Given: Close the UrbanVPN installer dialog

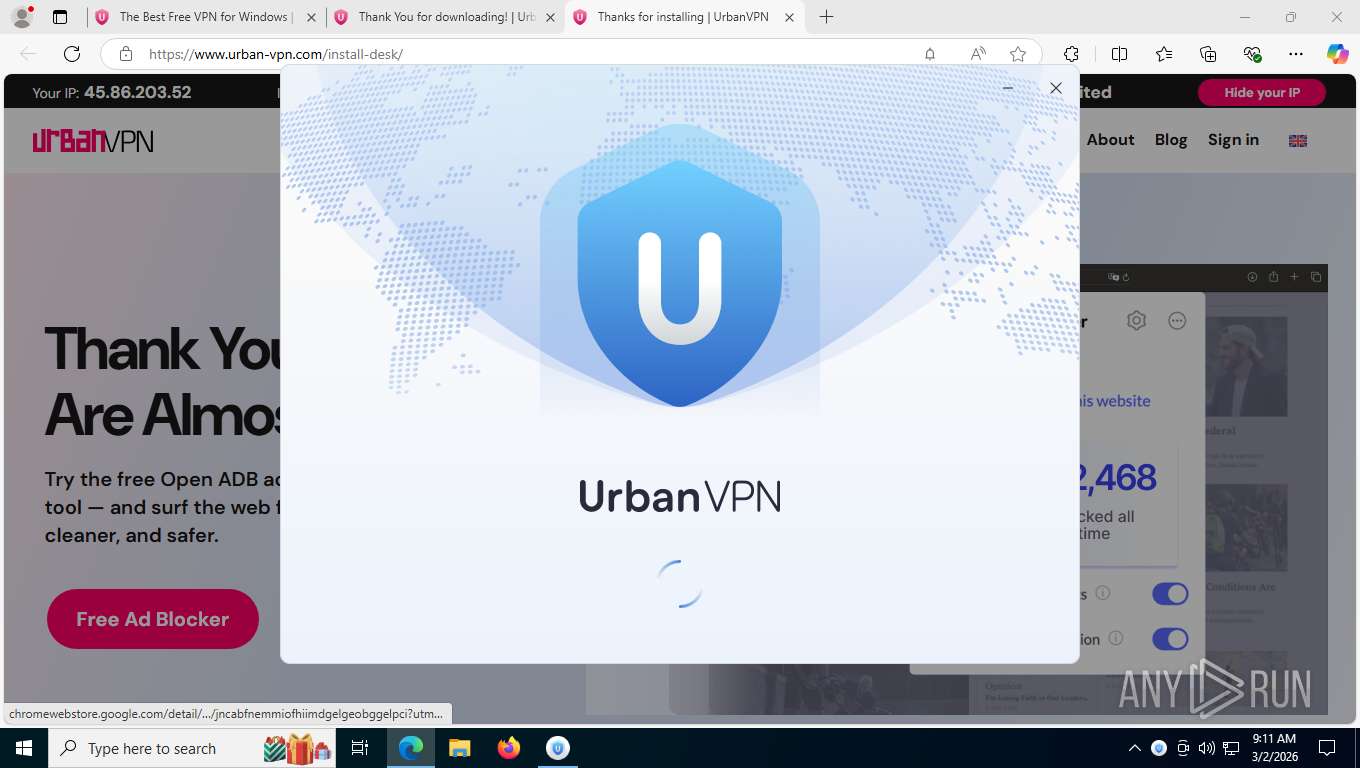Looking at the screenshot, I should click(x=1056, y=88).
